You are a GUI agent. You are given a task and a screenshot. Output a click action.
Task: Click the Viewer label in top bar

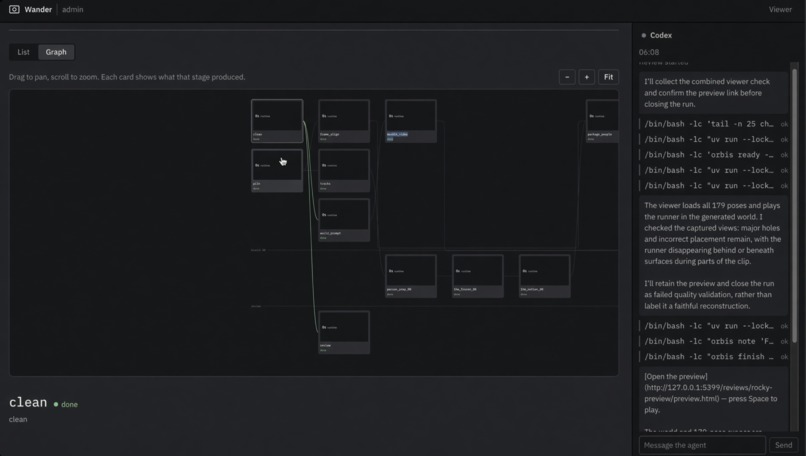[780, 9]
